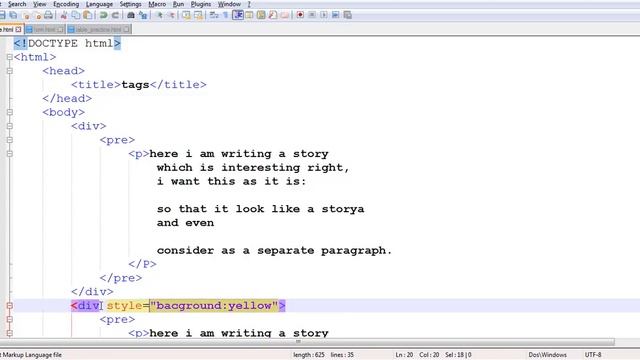Image resolution: width=640 pixels, height=360 pixels.
Task: Collapse the highlighted styled div fold marker
Action: (9, 305)
